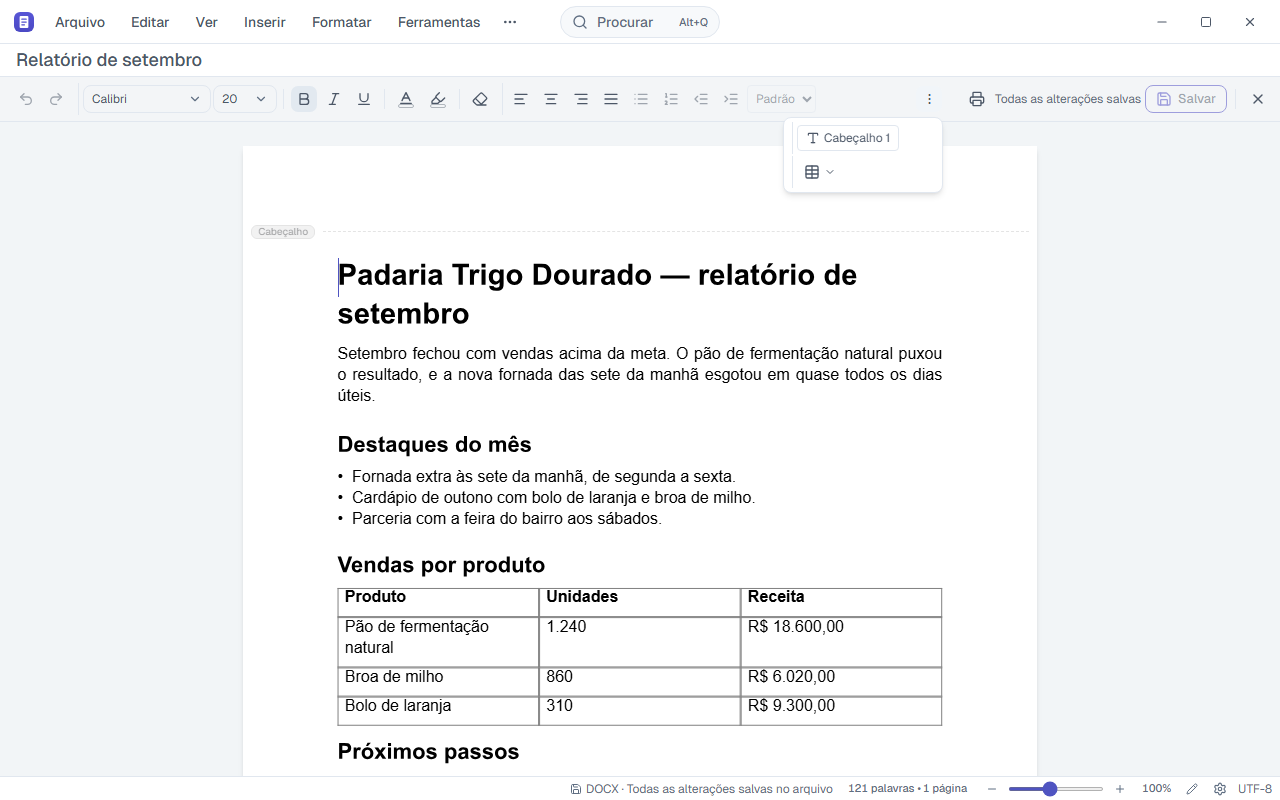Click the undo arrow icon
1280x800 pixels.
pyautogui.click(x=26, y=99)
